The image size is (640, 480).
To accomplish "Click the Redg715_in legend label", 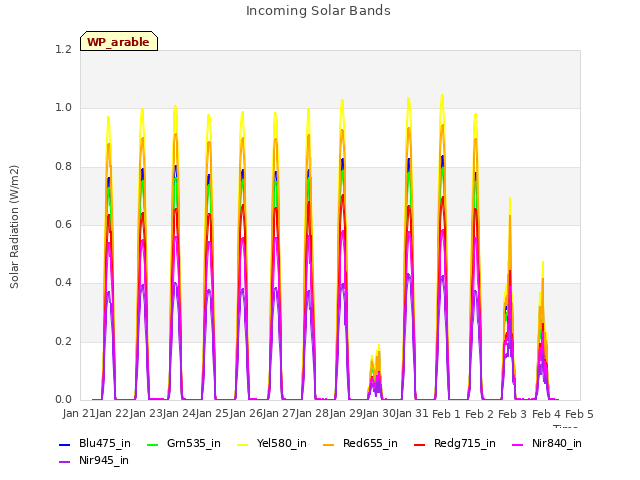I will (x=465, y=443).
